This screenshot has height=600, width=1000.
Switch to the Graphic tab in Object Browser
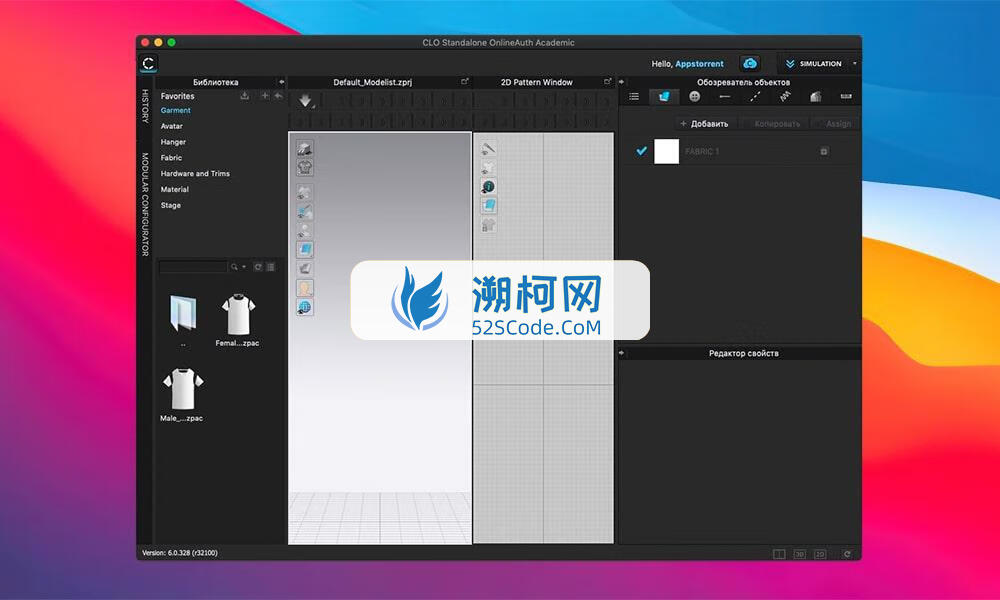816,96
